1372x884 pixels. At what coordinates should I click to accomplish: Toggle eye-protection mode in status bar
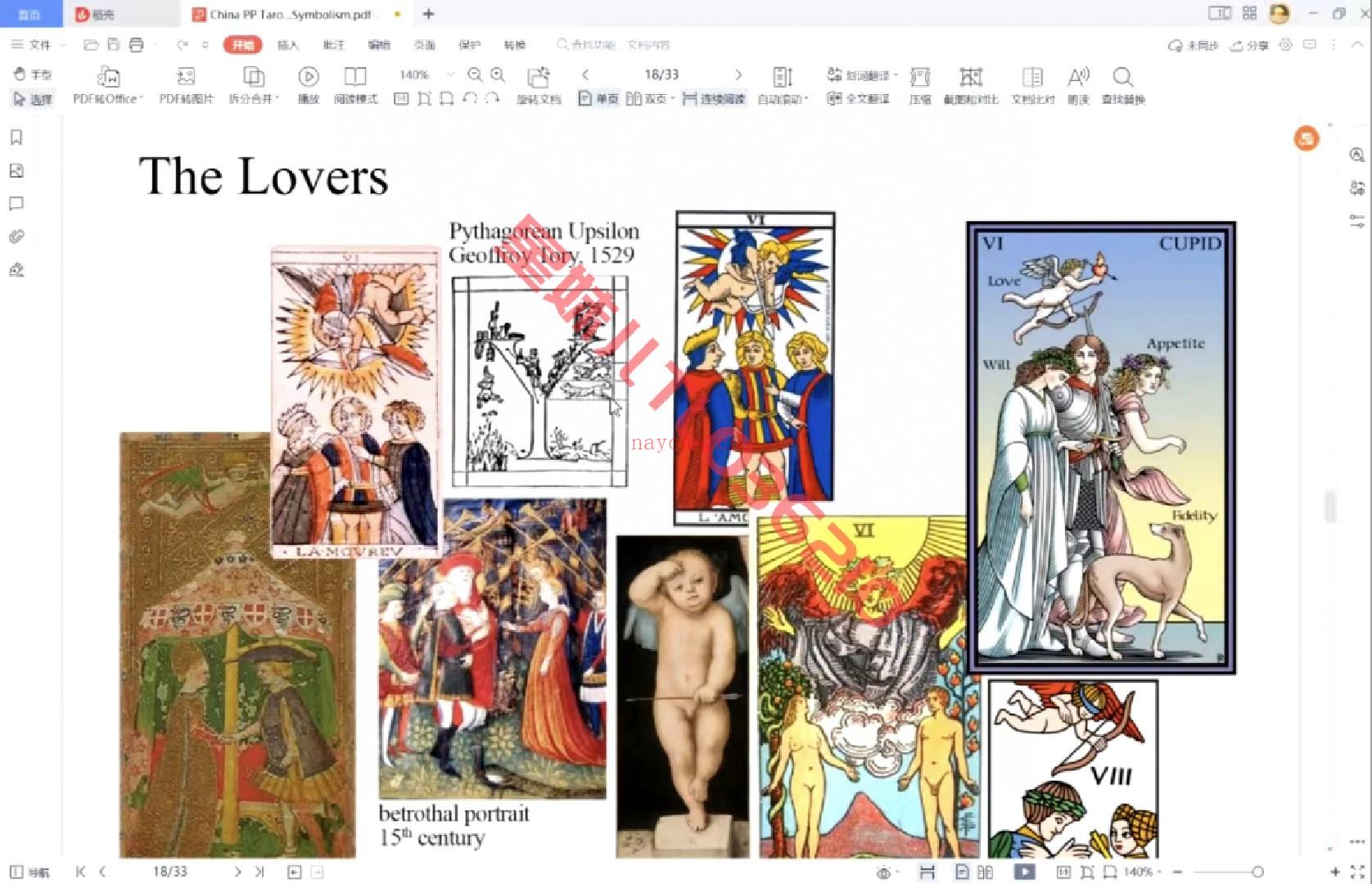pos(883,873)
